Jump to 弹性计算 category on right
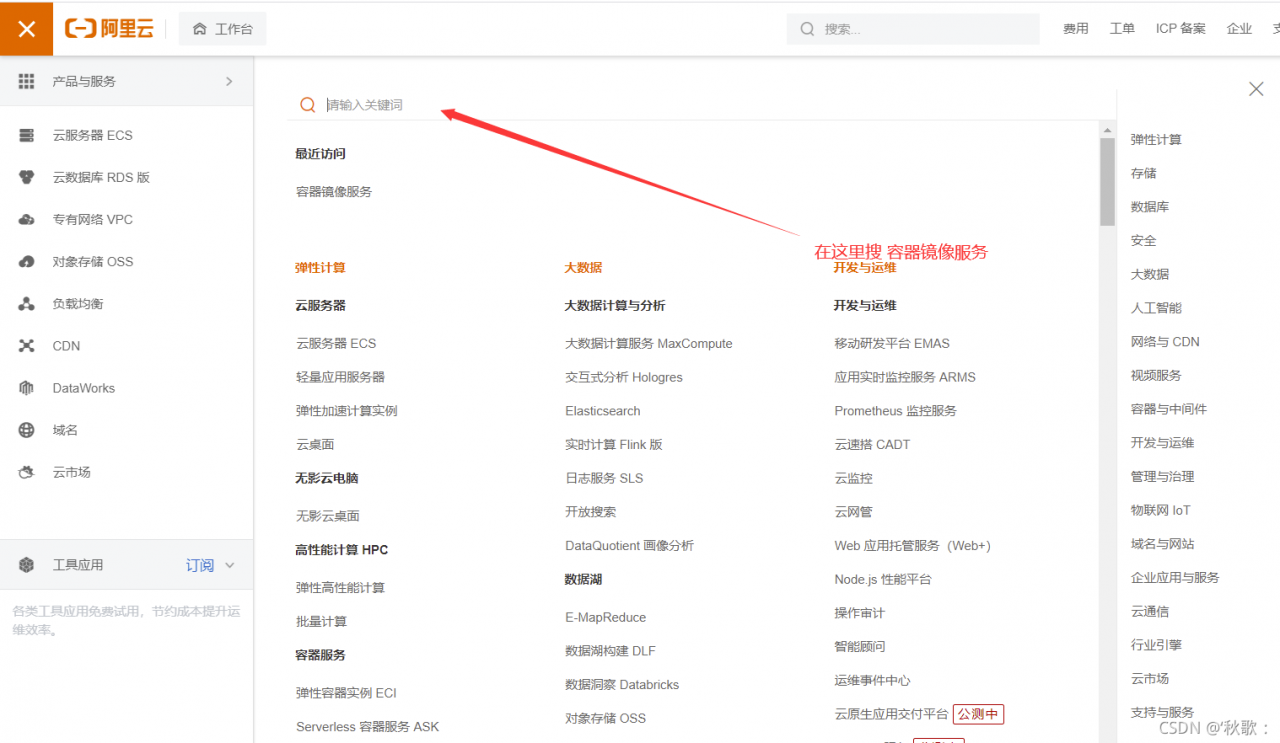1280x743 pixels. [x=1156, y=140]
